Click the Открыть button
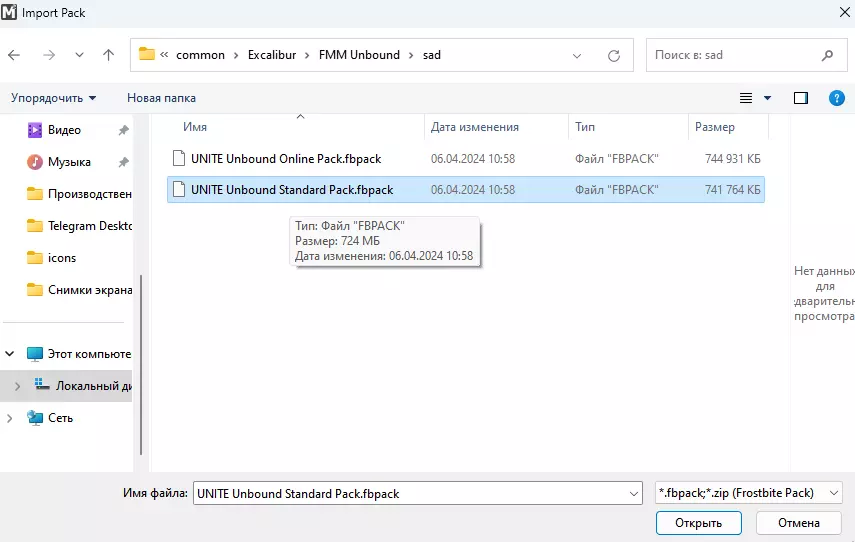This screenshot has height=542, width=855. point(699,523)
